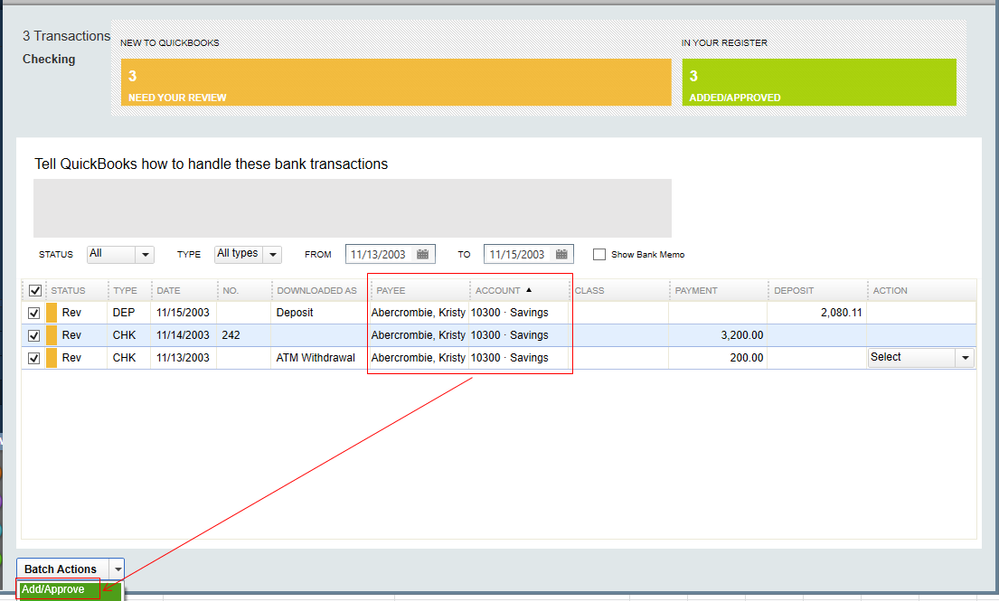Image resolution: width=999 pixels, height=601 pixels.
Task: Select the payment amount 200.00 cell
Action: point(718,358)
